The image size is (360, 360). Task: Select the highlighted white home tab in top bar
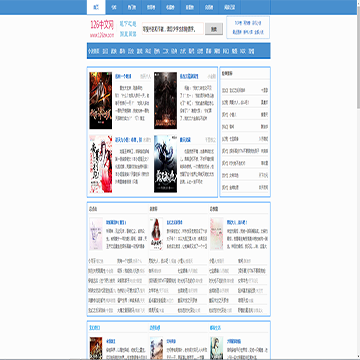click(x=96, y=7)
